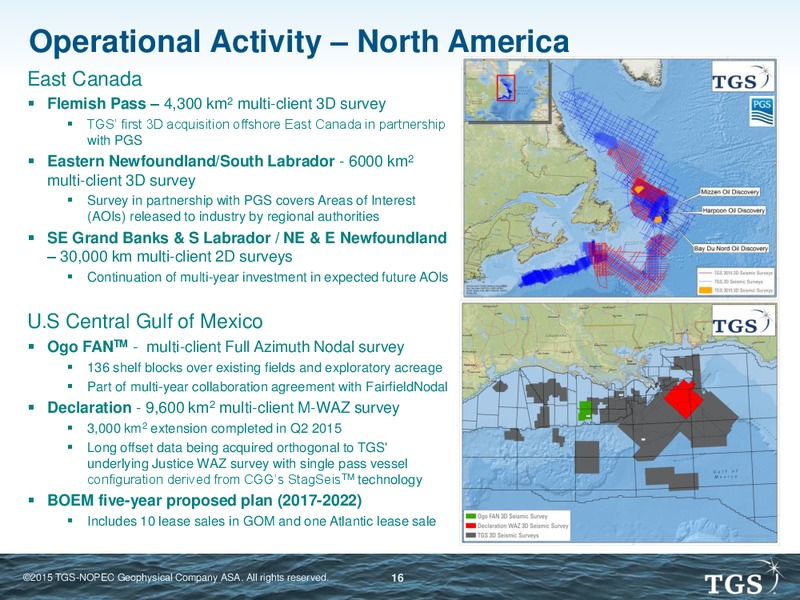This screenshot has width=800, height=600.
Task: Click '30,000 km multi-client 2D surveys' text
Action: point(176,256)
